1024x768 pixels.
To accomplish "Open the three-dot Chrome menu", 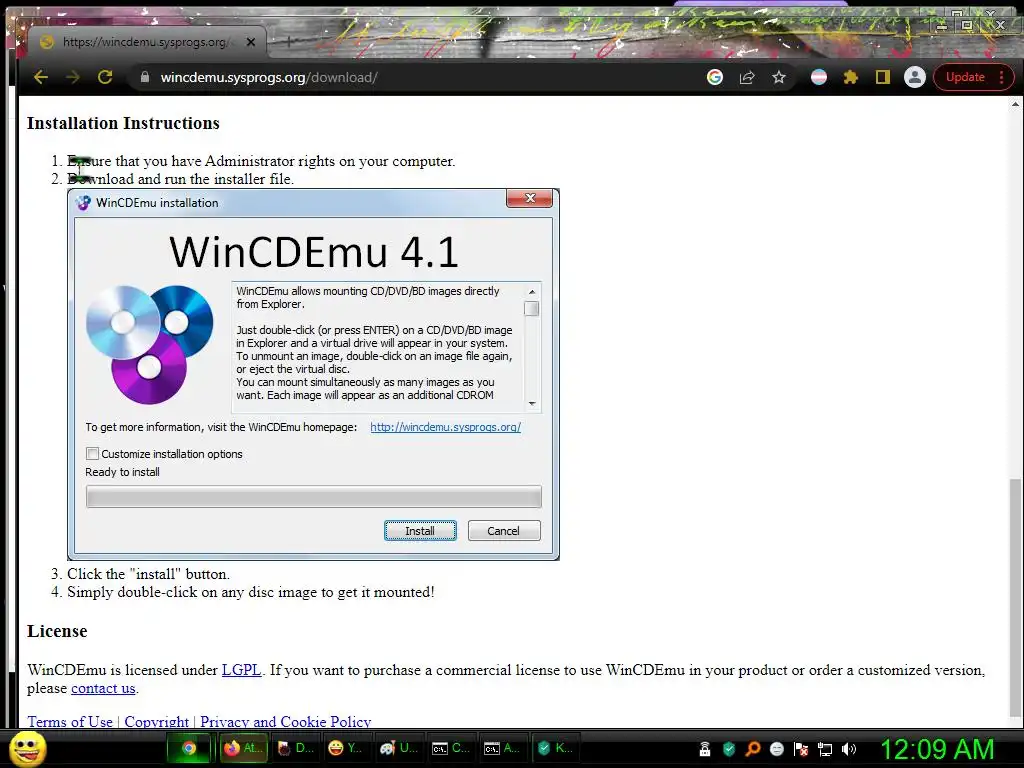I will tap(1002, 77).
